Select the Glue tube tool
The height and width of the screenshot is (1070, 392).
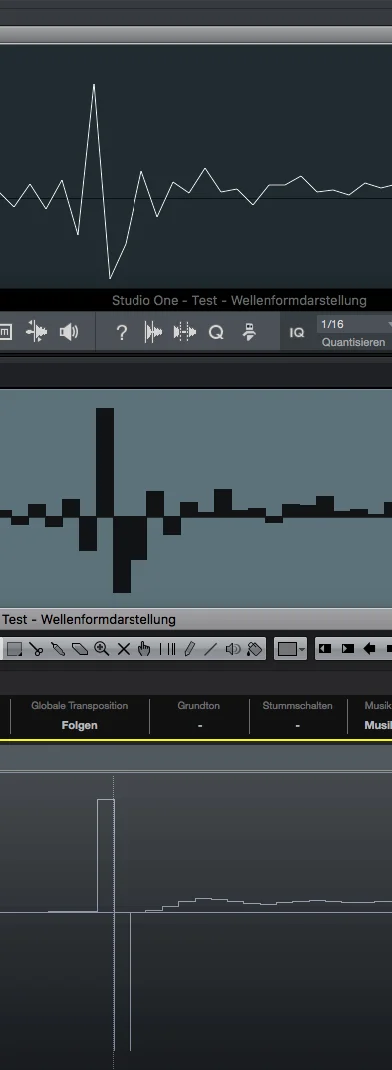[58, 648]
